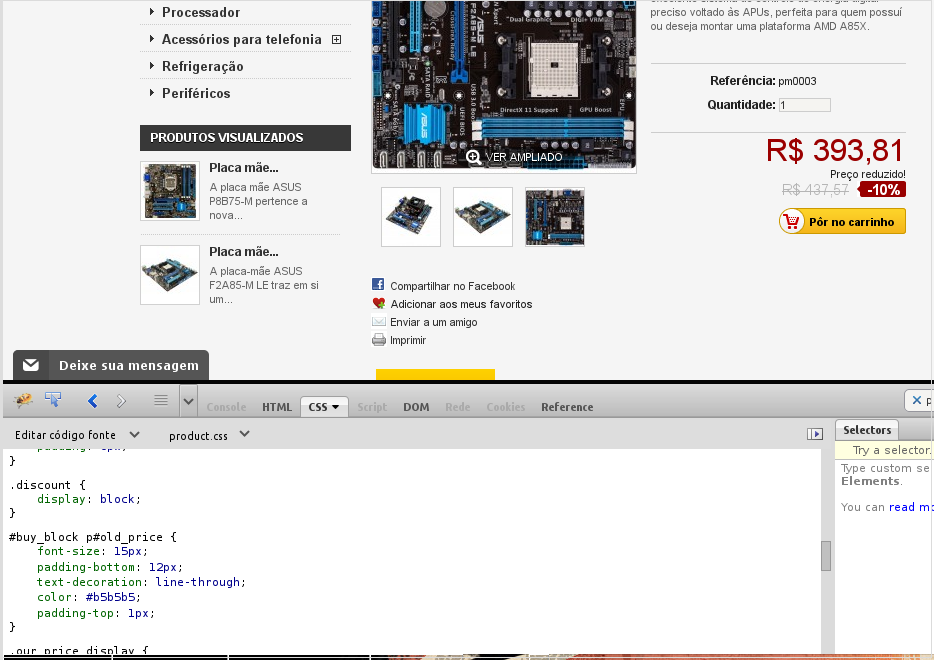Click the text-decoration line-through value

(197, 582)
